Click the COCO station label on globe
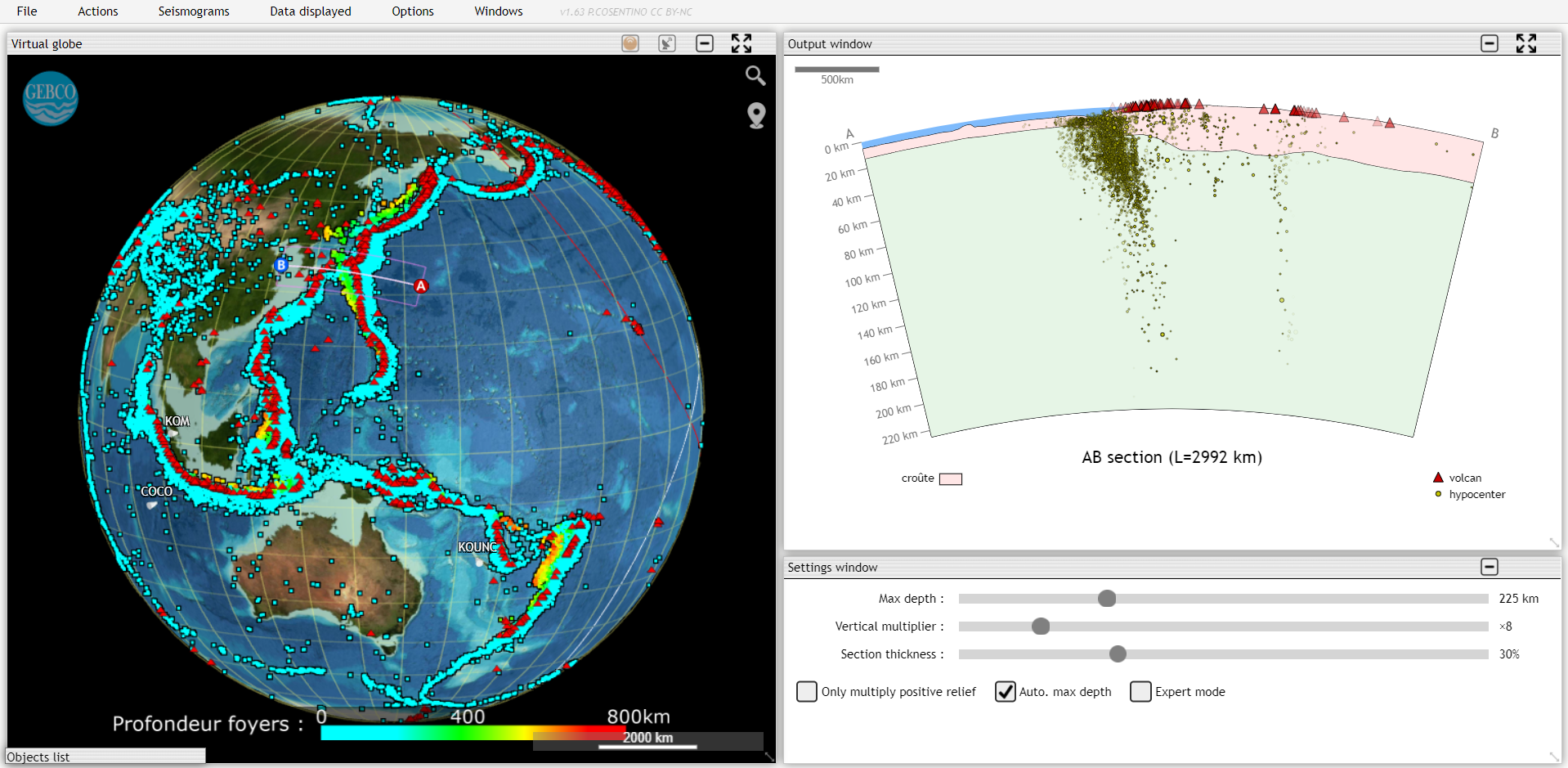The height and width of the screenshot is (768, 1568). [x=156, y=492]
